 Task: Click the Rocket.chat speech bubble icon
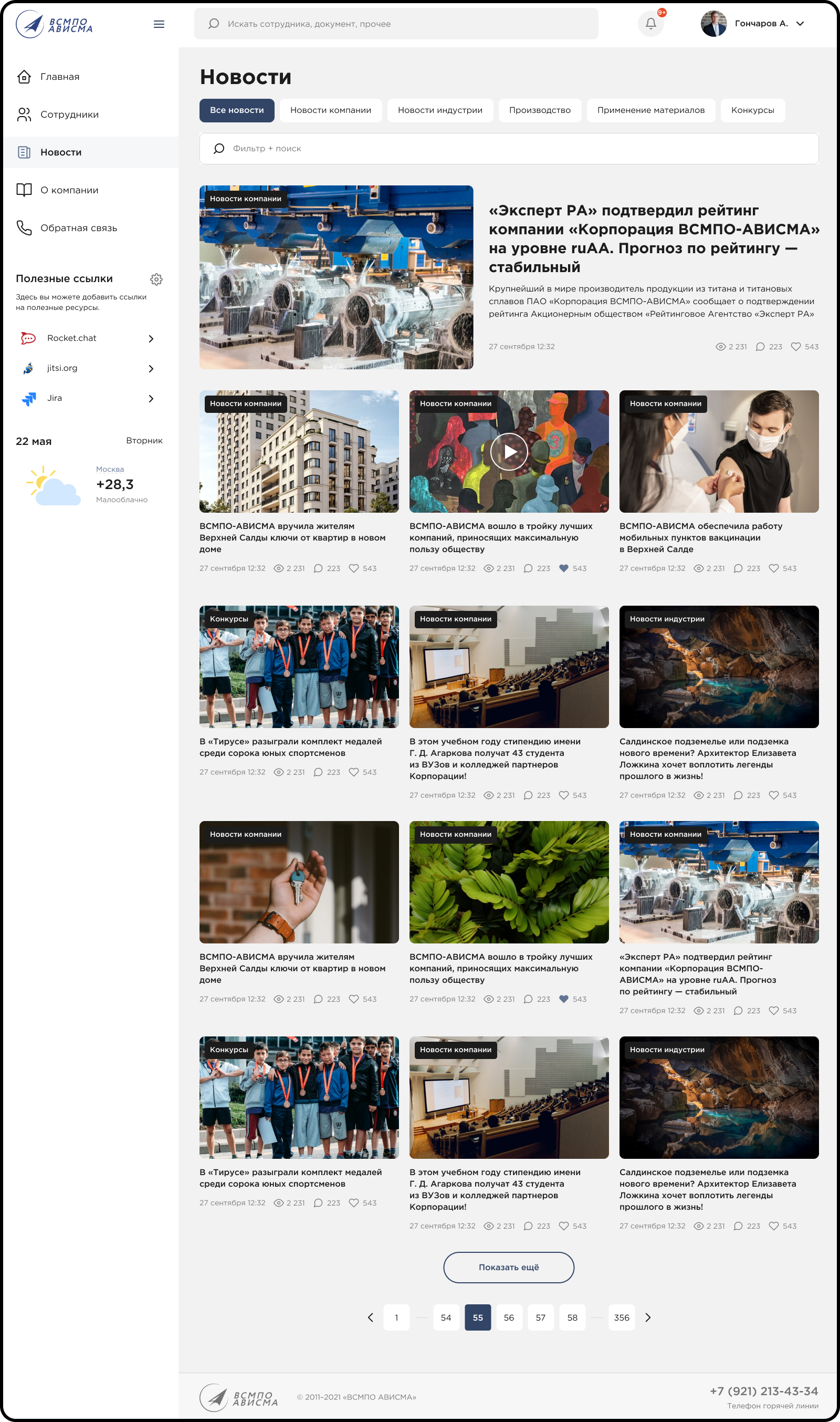coord(28,339)
